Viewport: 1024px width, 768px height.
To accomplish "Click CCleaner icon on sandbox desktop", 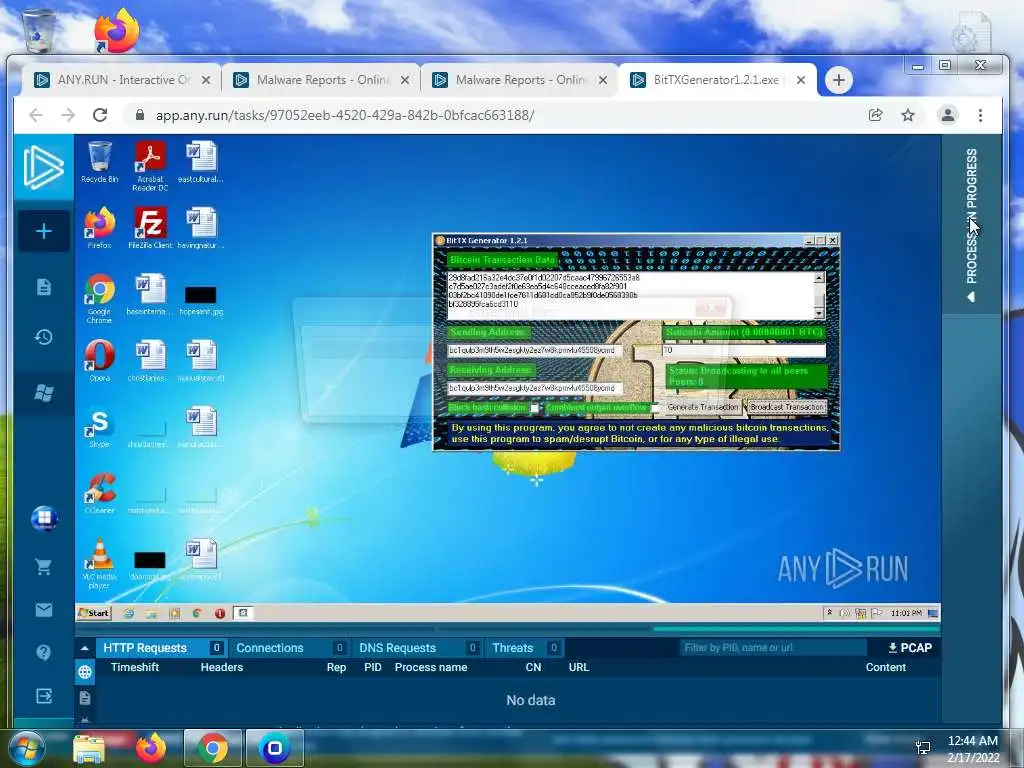I will pyautogui.click(x=99, y=494).
